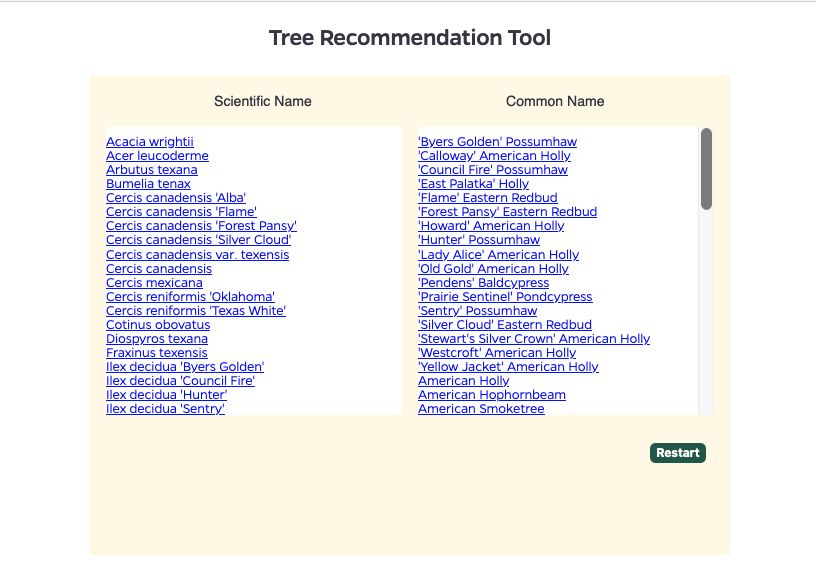Open Diospyros texana link
The width and height of the screenshot is (816, 576).
[157, 339]
